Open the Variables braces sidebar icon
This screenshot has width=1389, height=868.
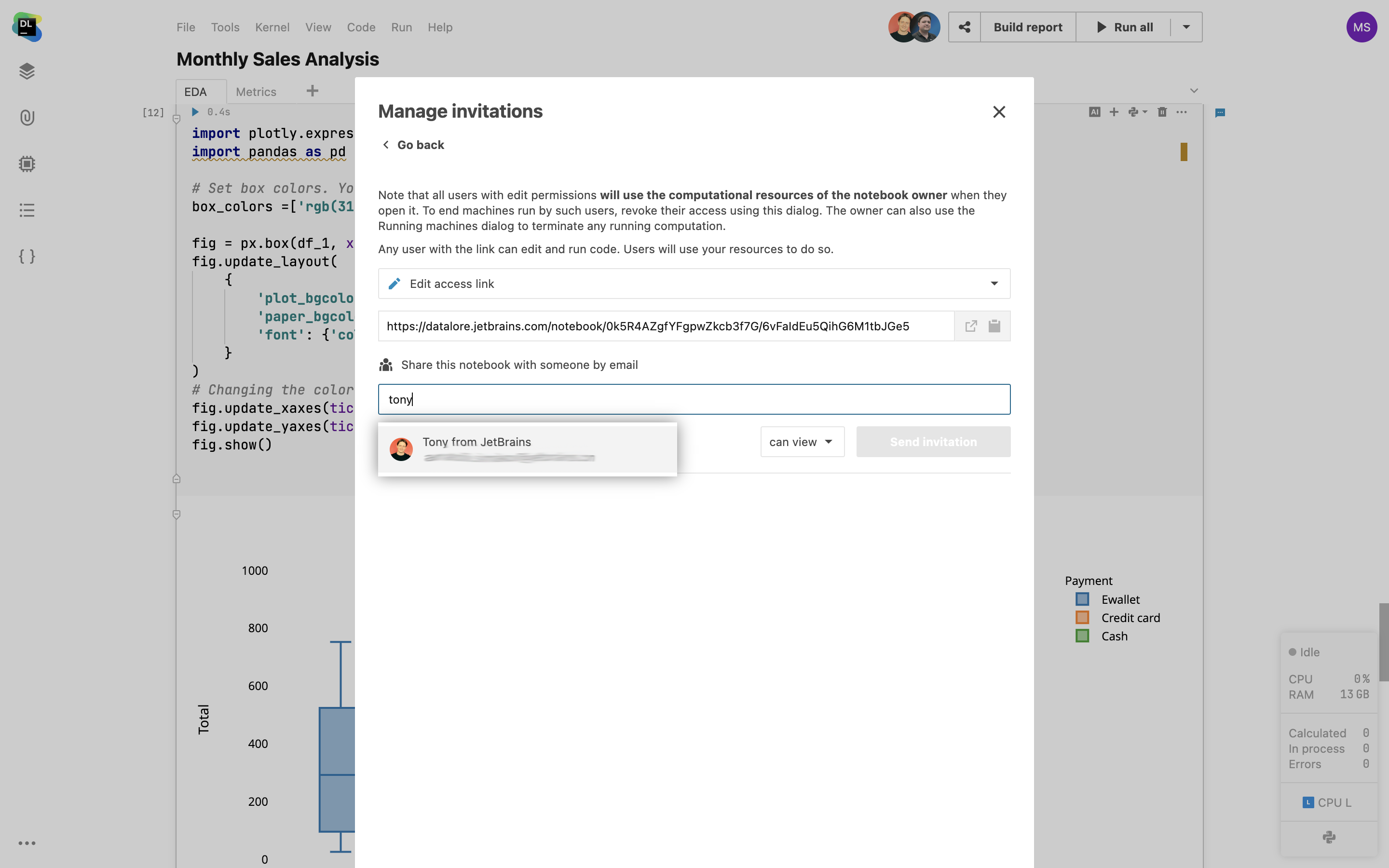click(27, 256)
